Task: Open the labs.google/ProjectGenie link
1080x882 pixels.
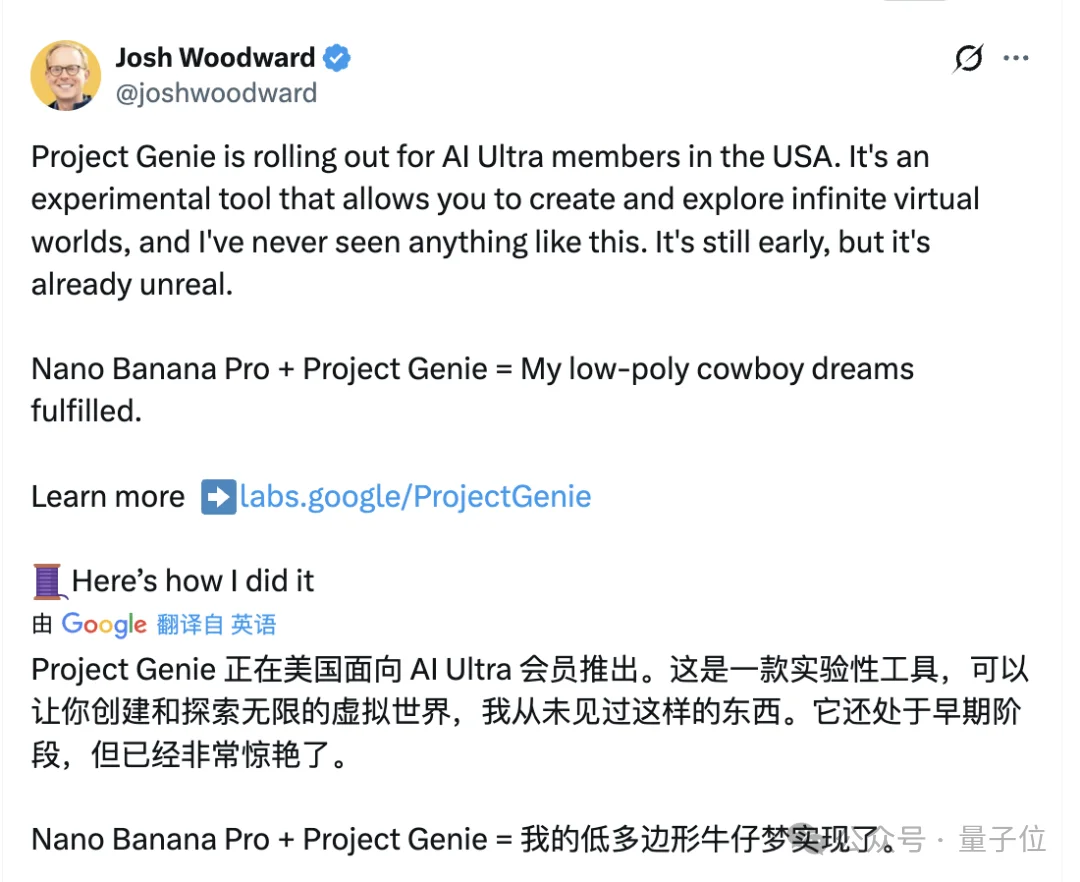Action: click(413, 496)
